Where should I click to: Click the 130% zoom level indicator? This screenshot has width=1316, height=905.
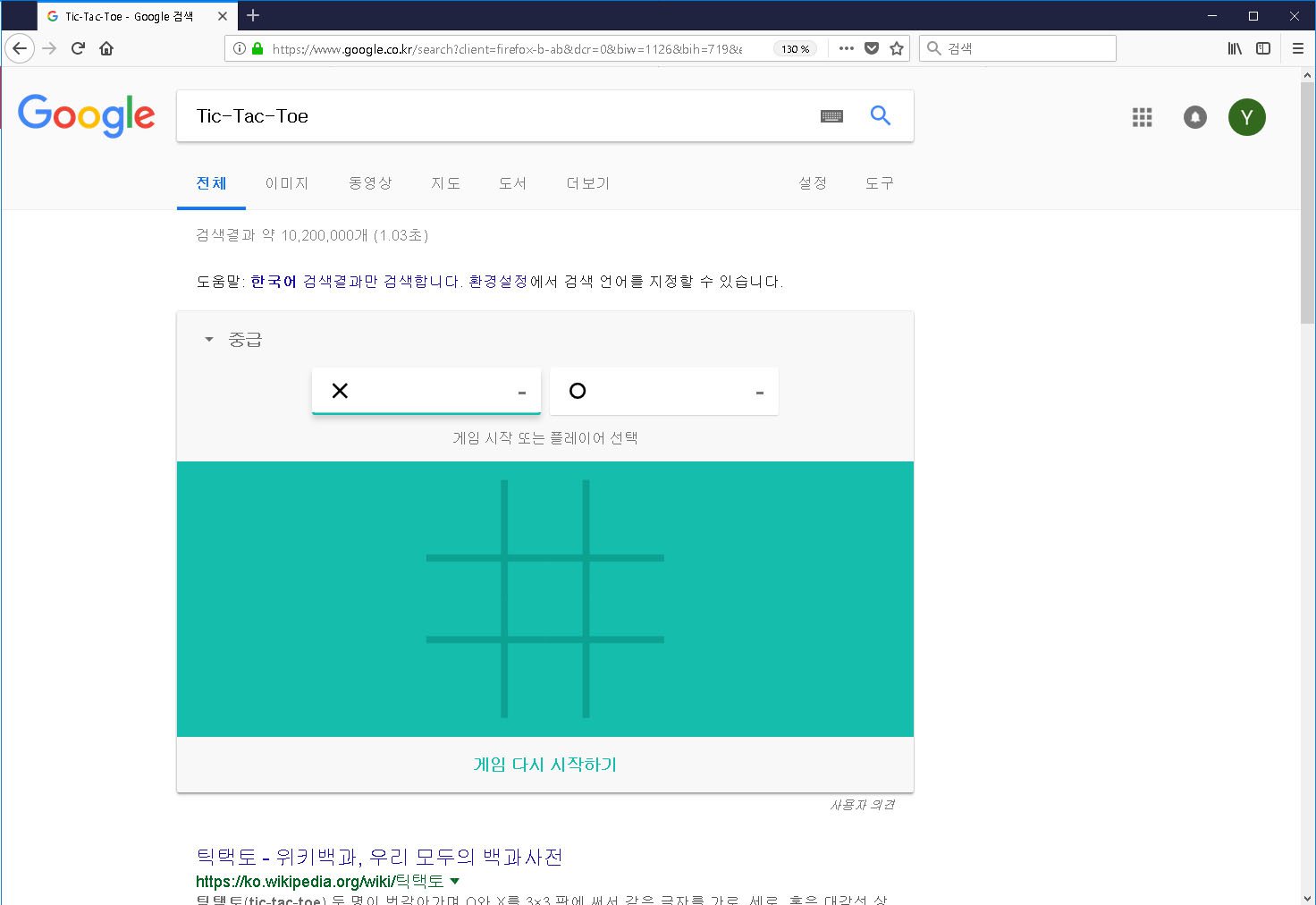point(795,48)
